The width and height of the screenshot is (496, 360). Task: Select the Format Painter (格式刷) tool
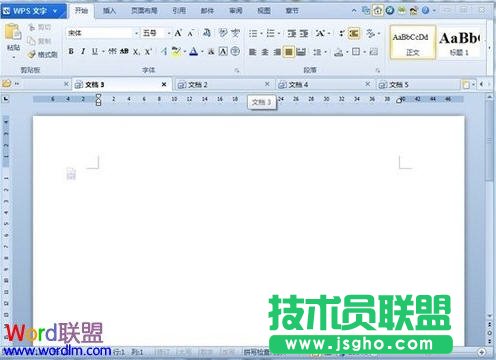click(43, 54)
